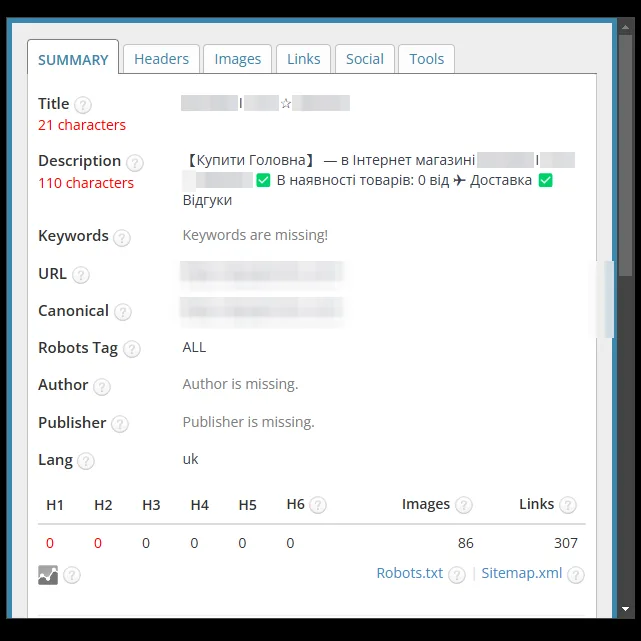
Task: Select the Social tab
Action: point(365,59)
